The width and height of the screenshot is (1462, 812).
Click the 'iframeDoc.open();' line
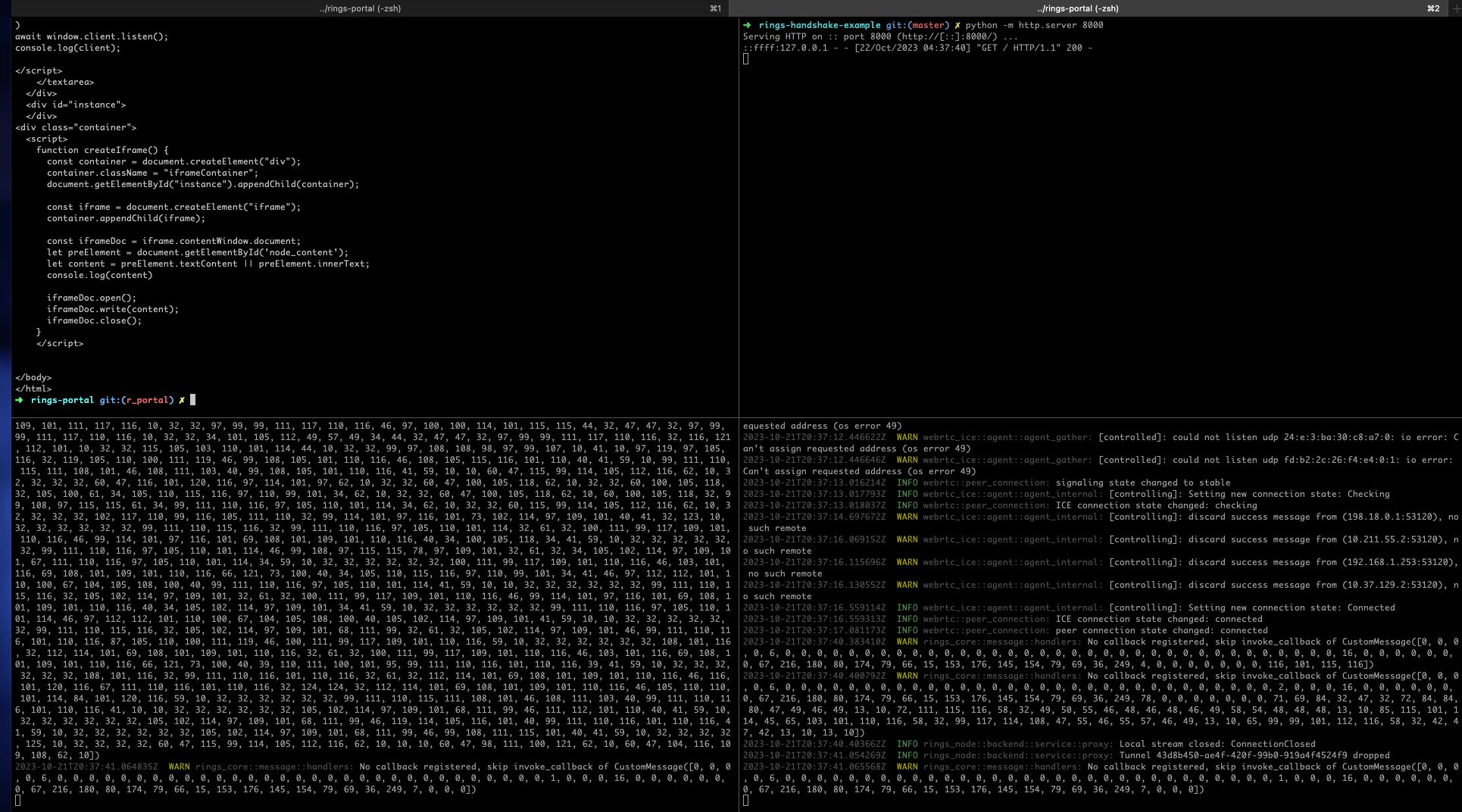tap(92, 298)
